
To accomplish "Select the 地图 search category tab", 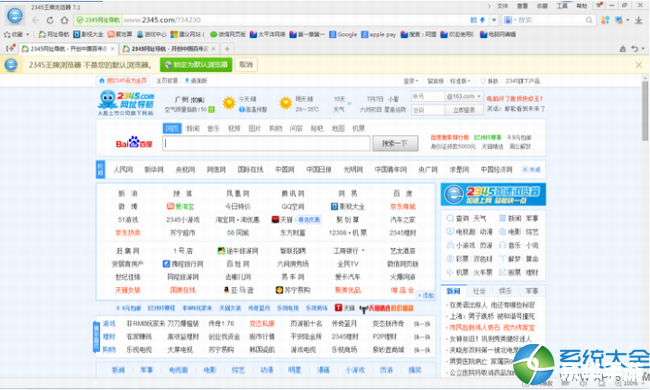I will click(x=338, y=129).
